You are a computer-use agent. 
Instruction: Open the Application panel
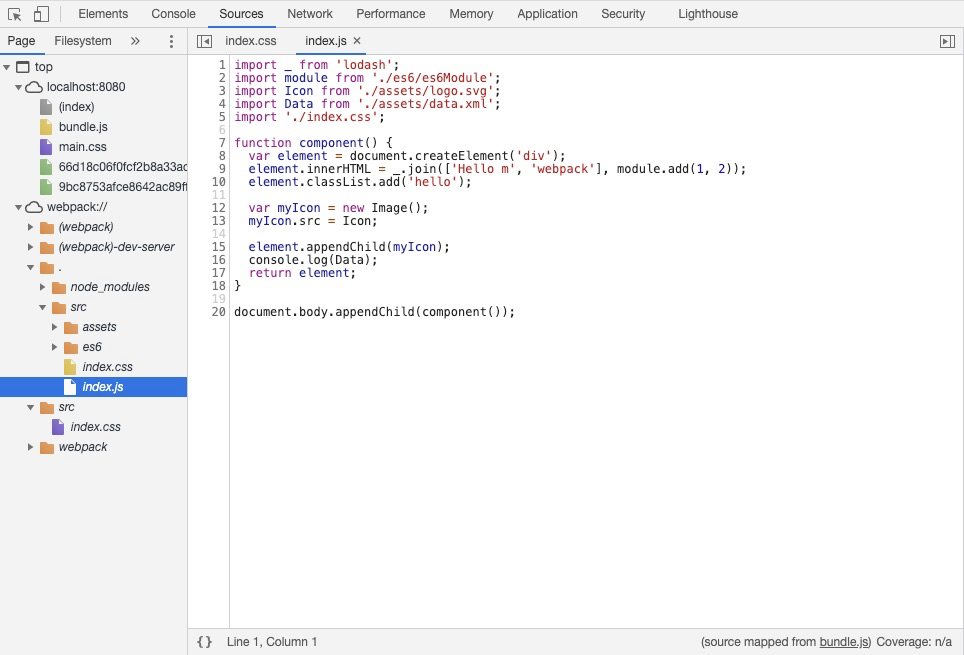[x=547, y=14]
